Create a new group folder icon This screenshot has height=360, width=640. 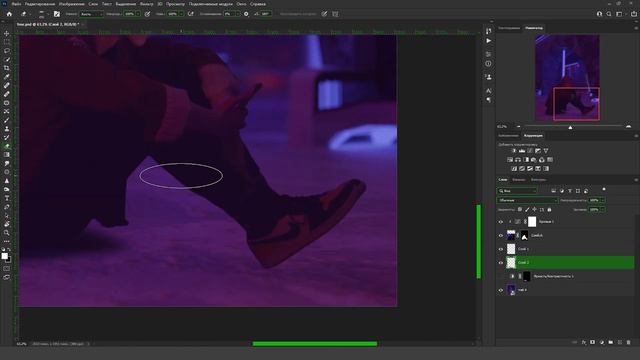[x=611, y=342]
